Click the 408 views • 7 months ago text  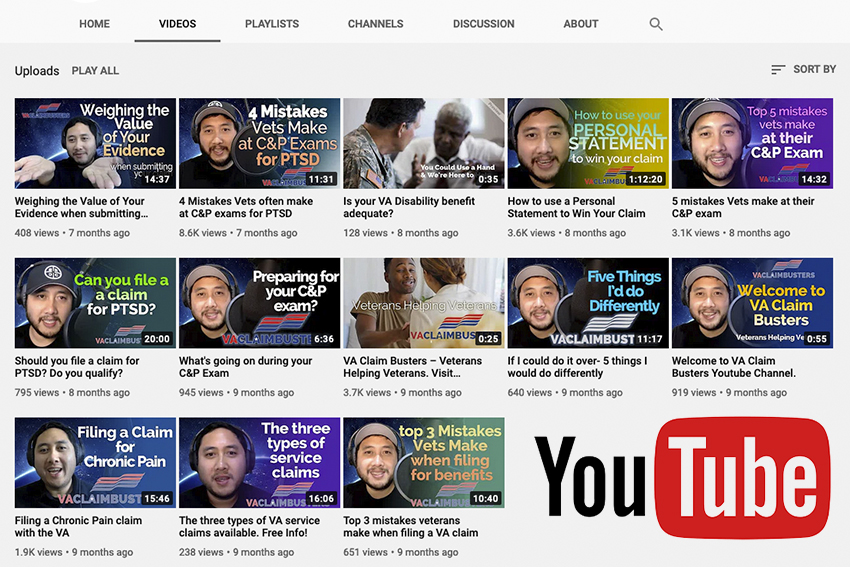(72, 233)
